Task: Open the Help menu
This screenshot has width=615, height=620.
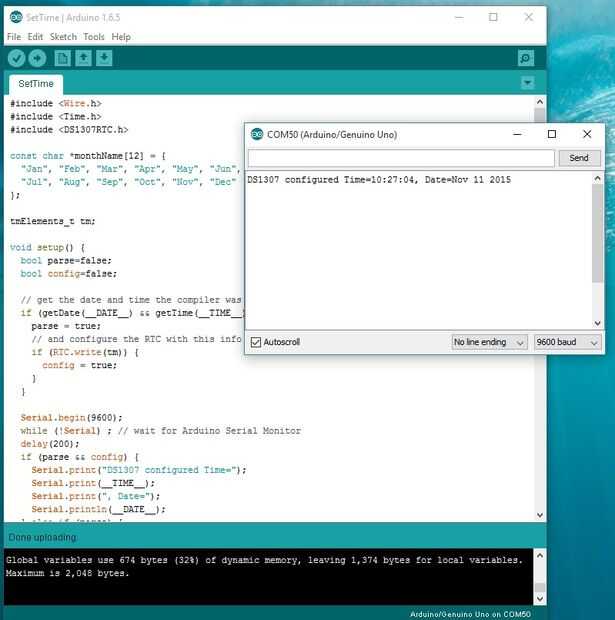Action: tap(121, 37)
